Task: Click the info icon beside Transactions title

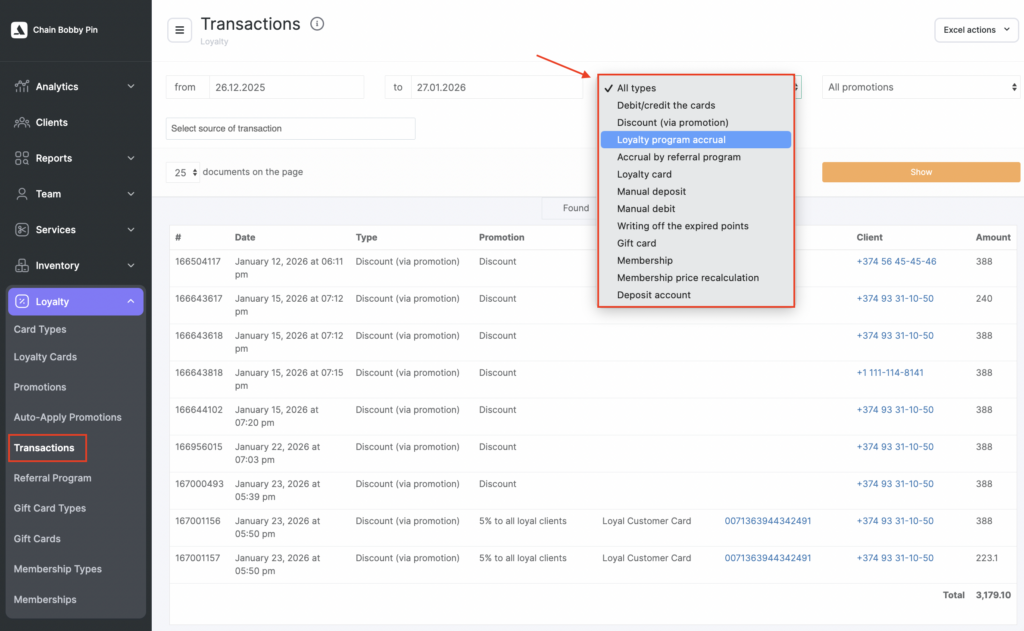Action: [x=317, y=24]
